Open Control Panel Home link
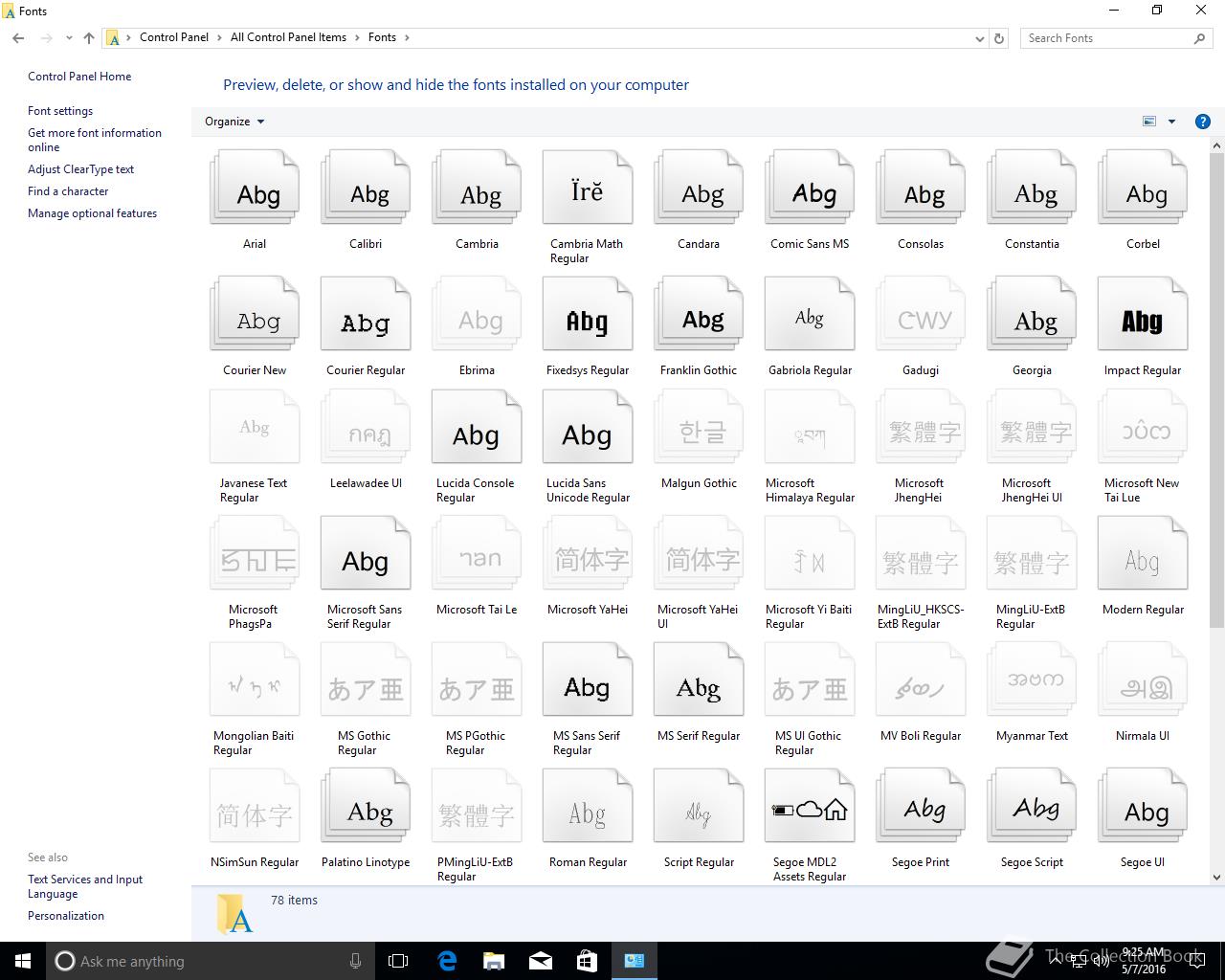 [79, 77]
